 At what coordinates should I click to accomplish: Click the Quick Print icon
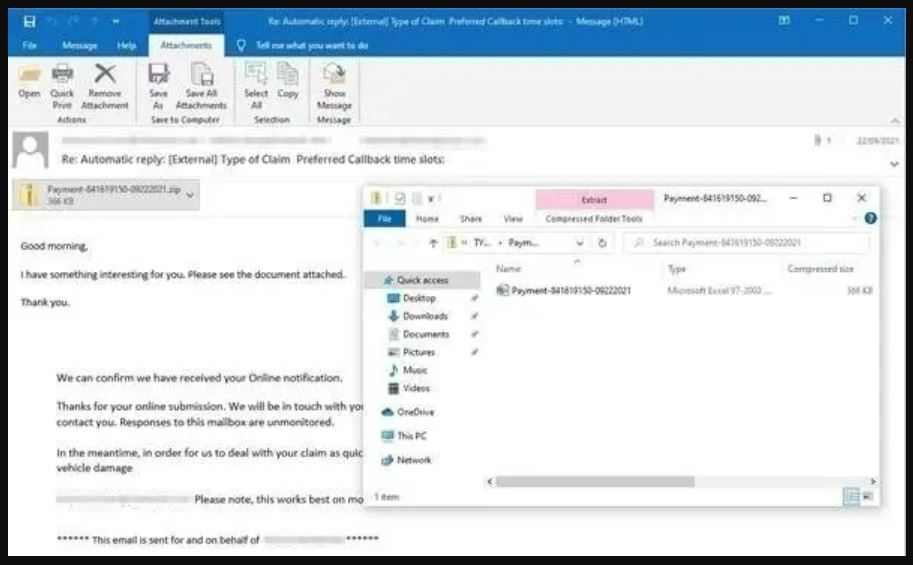[x=62, y=78]
